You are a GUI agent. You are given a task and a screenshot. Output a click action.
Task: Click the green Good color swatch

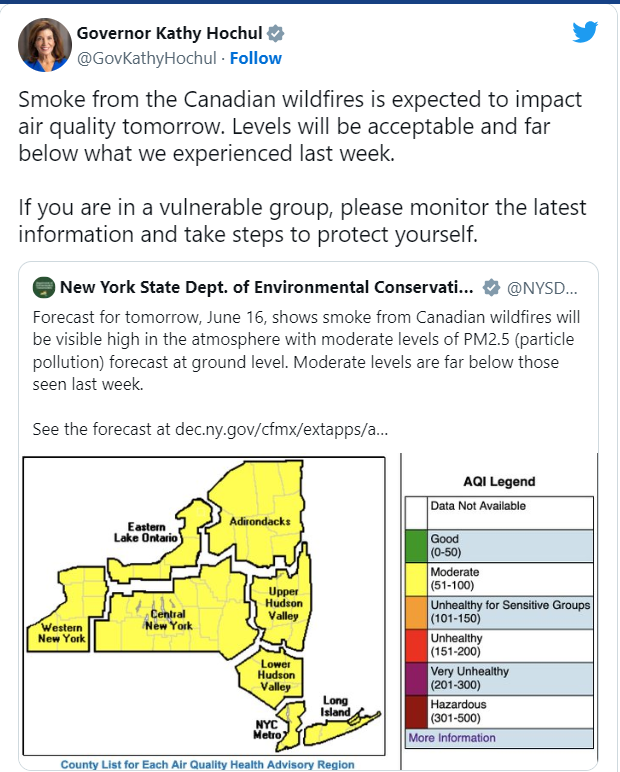(416, 546)
